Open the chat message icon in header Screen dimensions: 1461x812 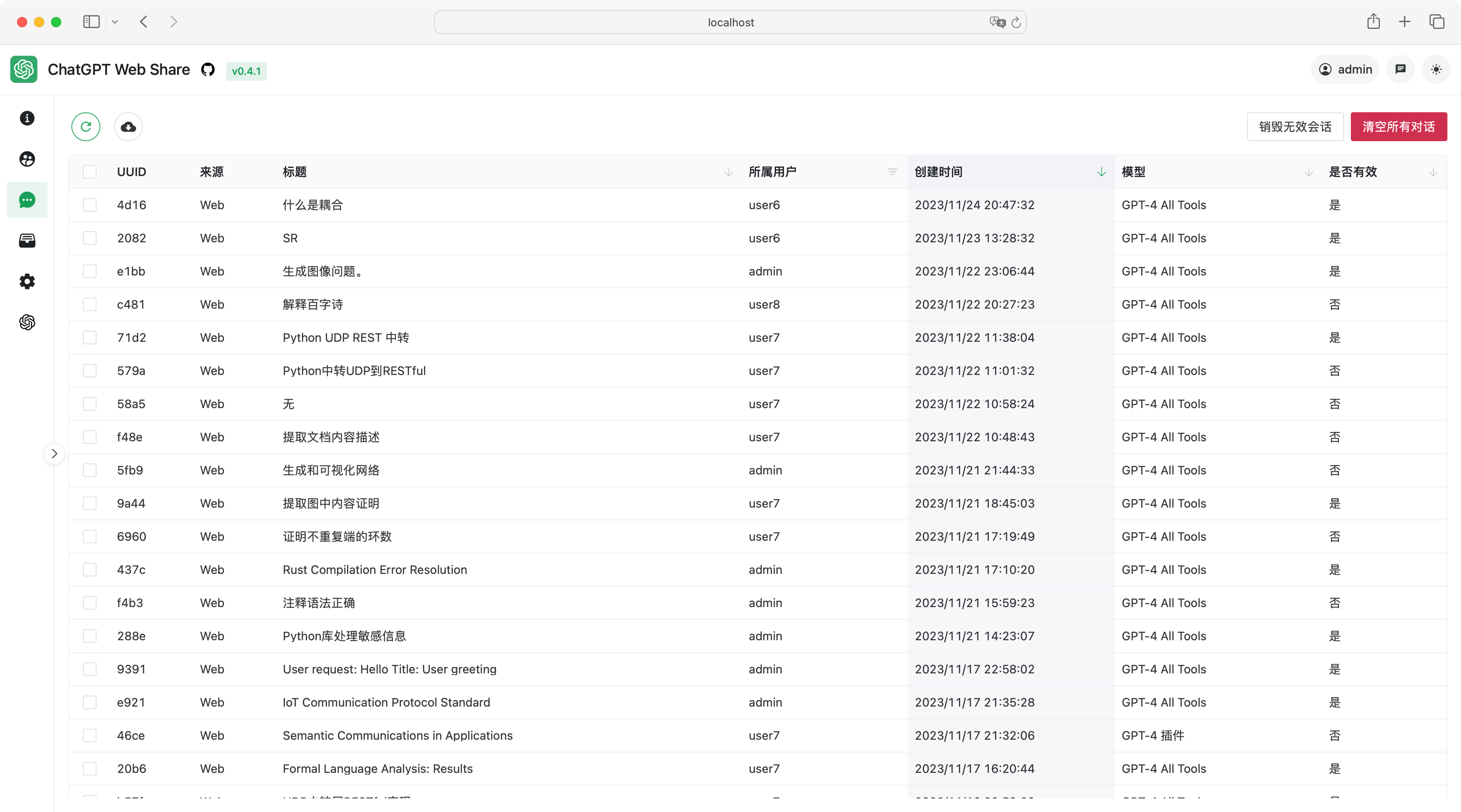pos(1400,69)
